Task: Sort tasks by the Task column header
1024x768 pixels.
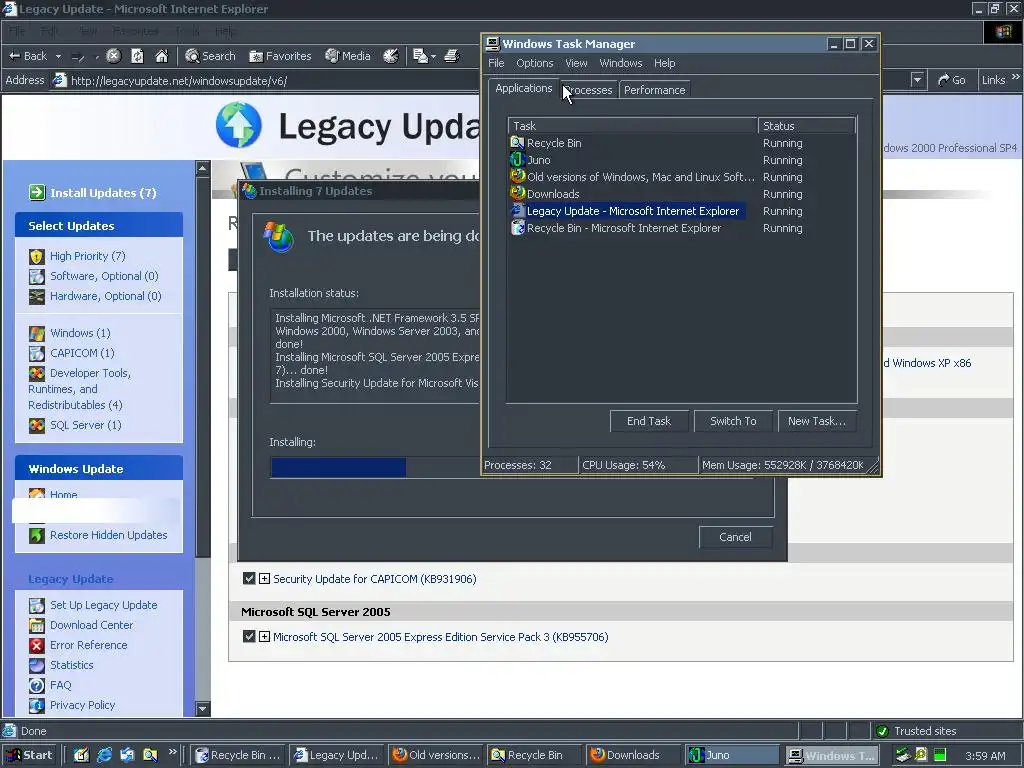Action: [x=632, y=126]
